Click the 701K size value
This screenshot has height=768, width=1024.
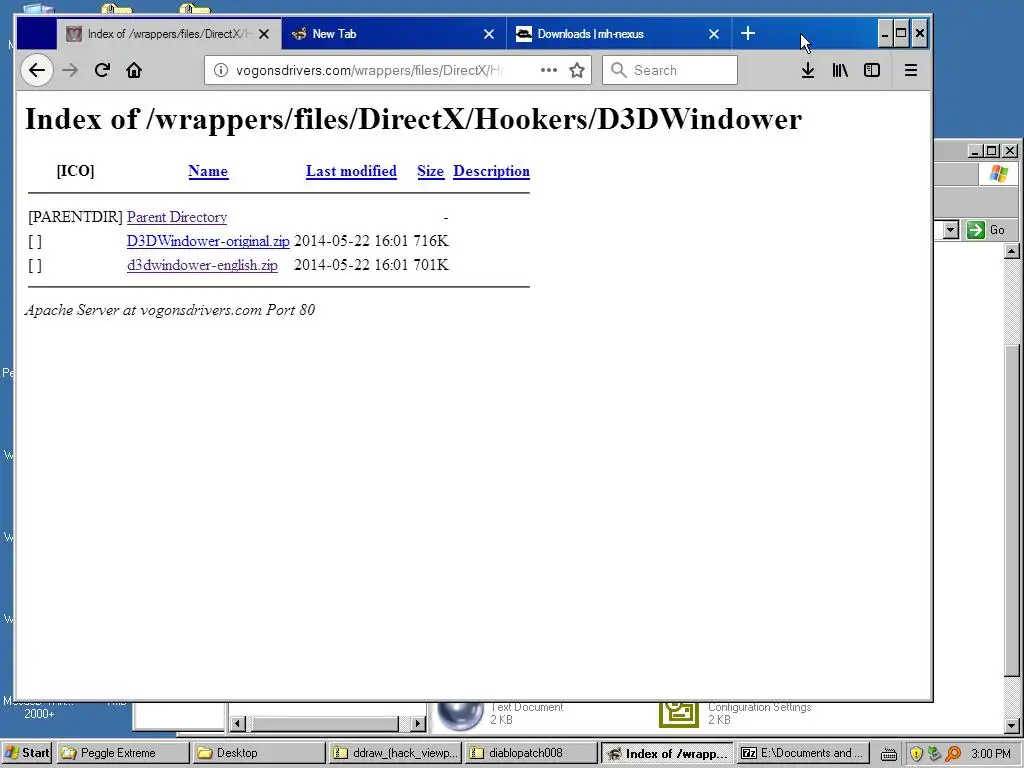(431, 265)
